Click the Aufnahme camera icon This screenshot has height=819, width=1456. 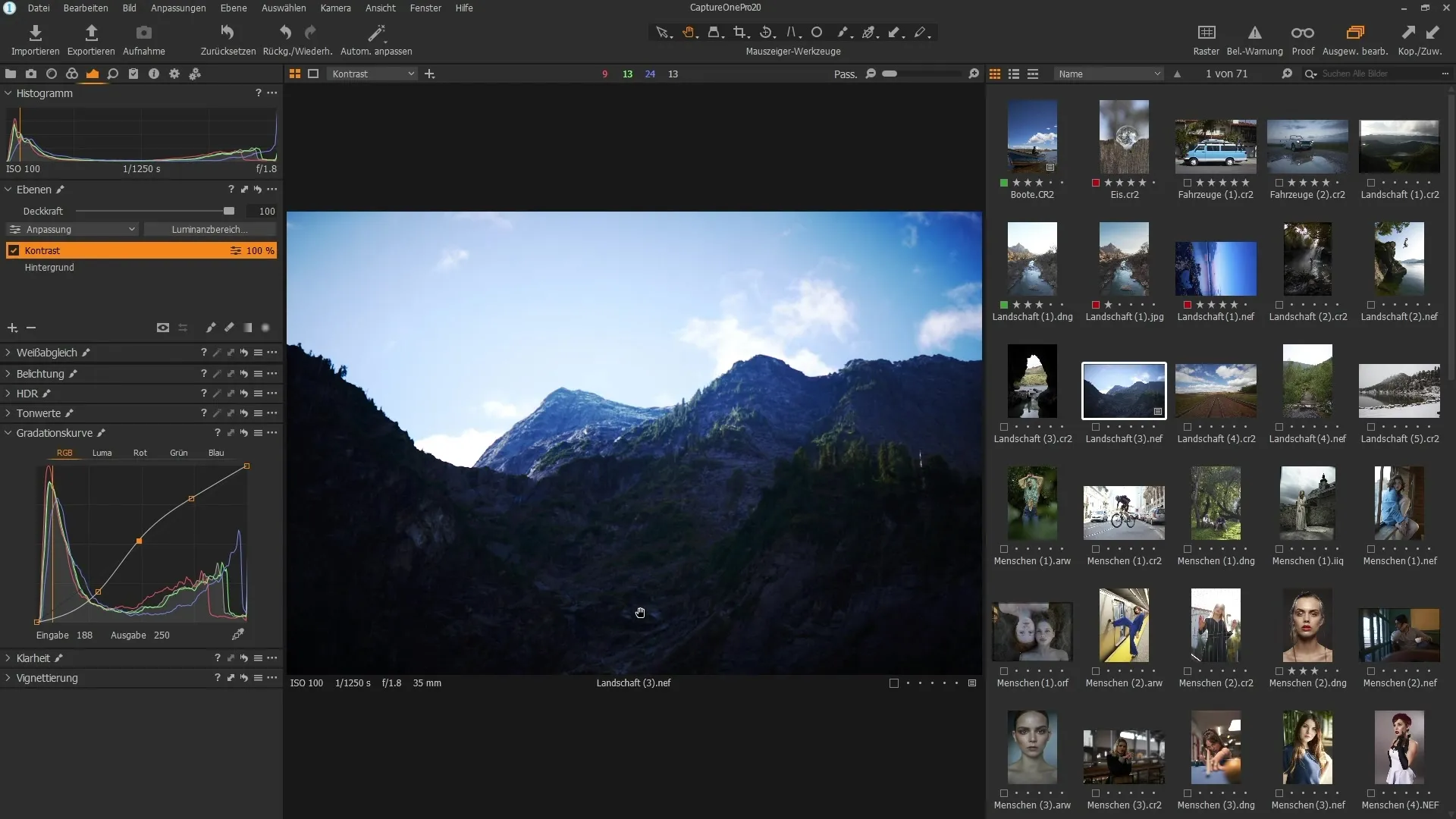point(144,33)
